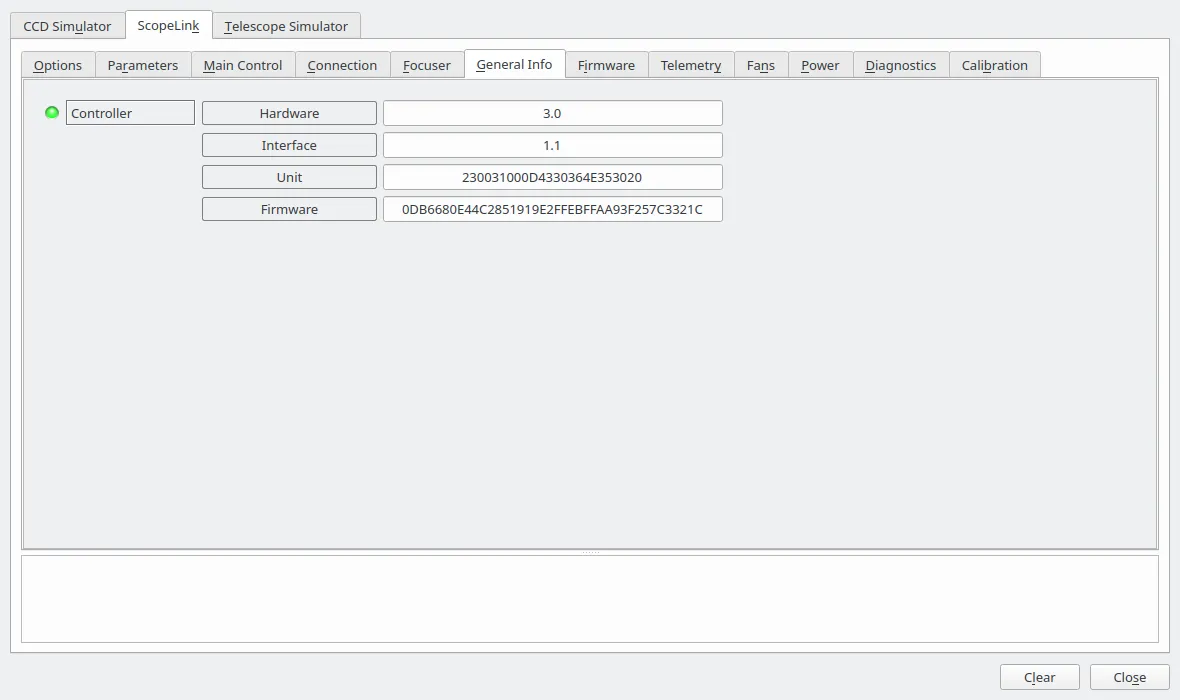
Task: Click the Firmware label in Controller rows
Action: [x=290, y=209]
